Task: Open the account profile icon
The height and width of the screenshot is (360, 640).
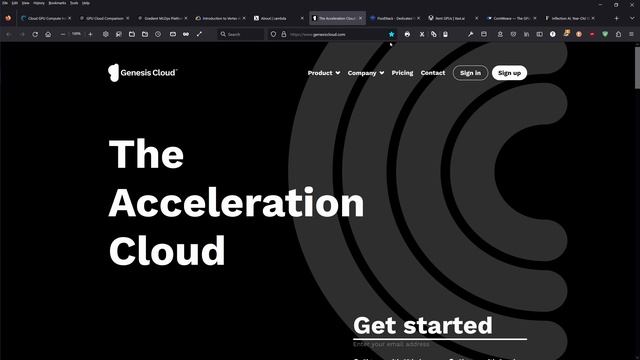Action: [x=500, y=34]
